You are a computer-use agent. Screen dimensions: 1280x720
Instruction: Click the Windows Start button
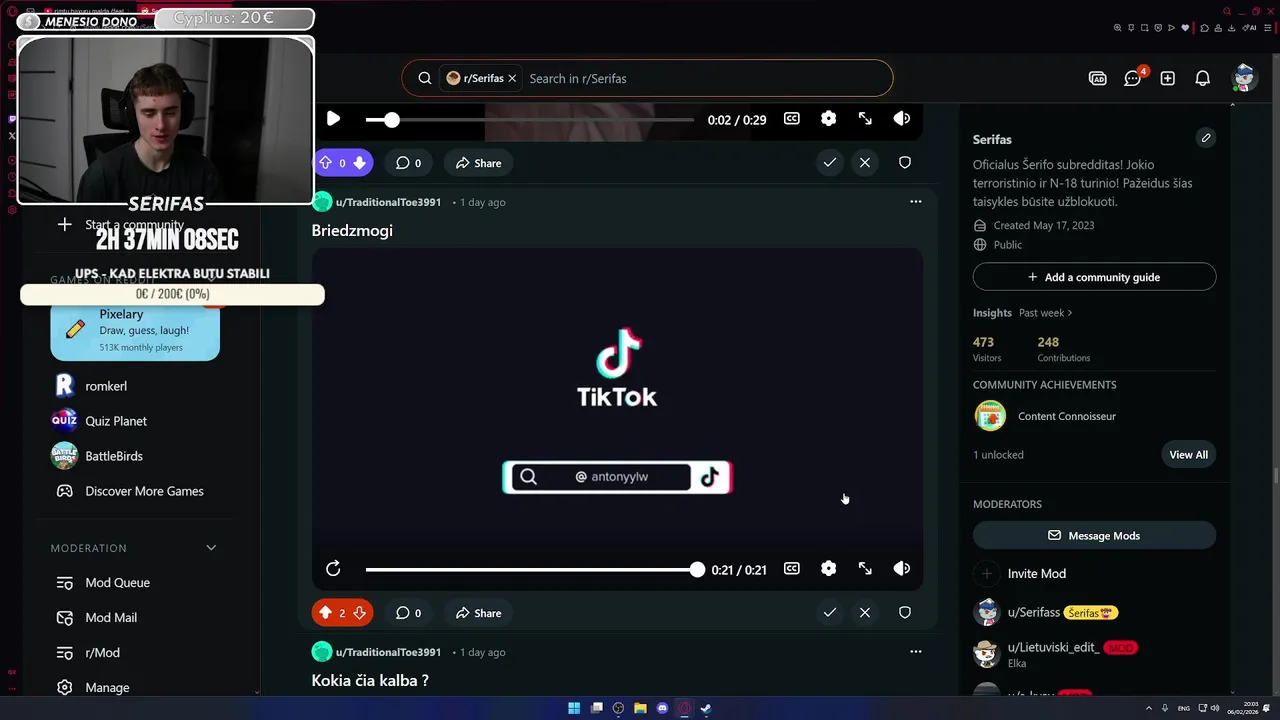(574, 708)
